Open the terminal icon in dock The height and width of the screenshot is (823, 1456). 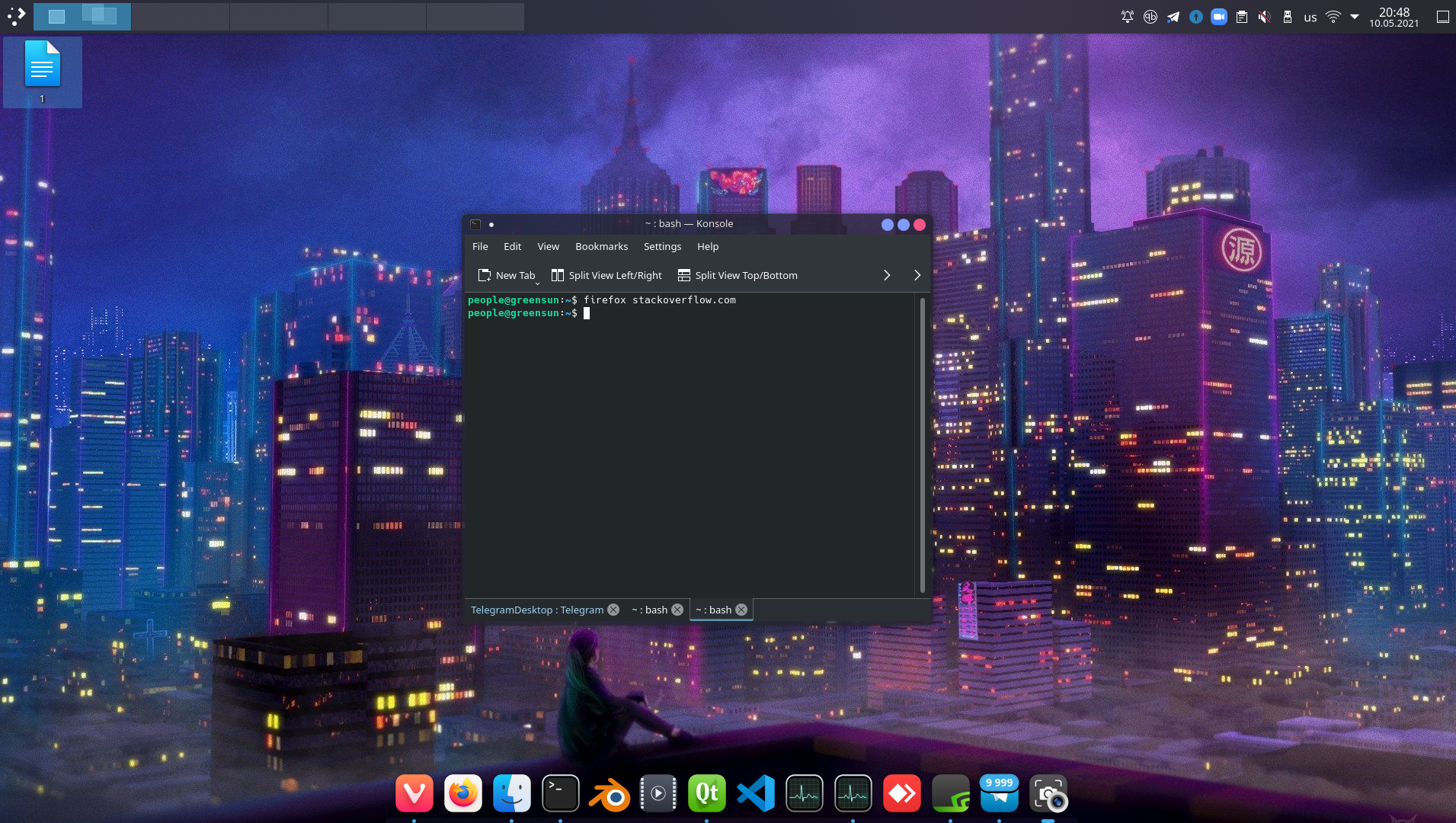click(x=561, y=794)
